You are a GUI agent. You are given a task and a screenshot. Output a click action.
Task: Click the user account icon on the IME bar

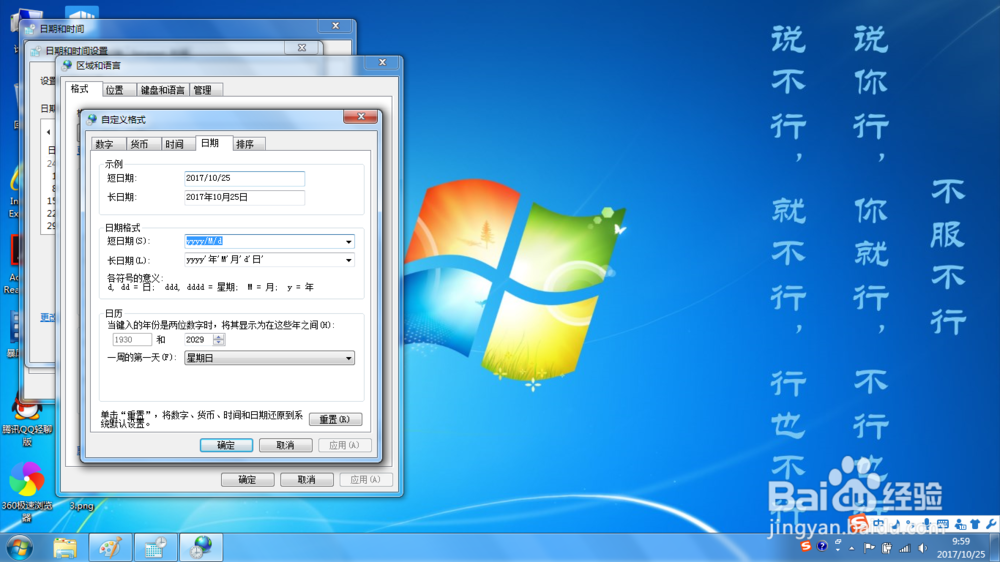tap(960, 524)
